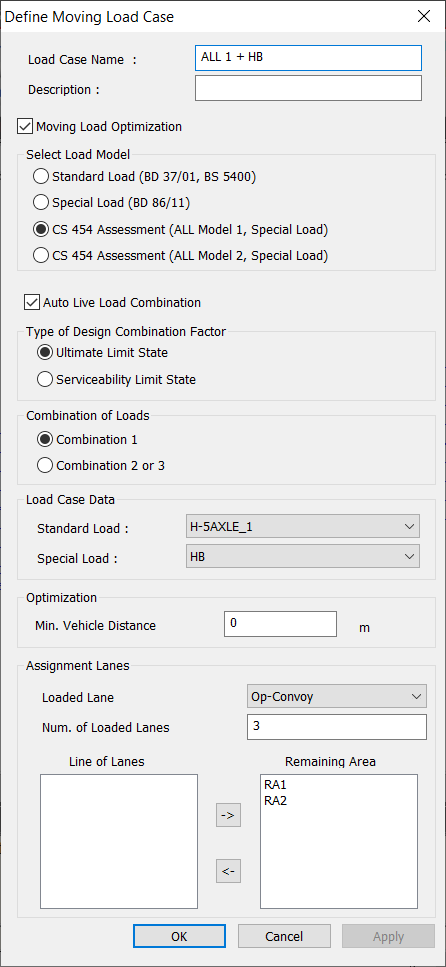Viewport: 446px width, 967px height.
Task: Click the OK button
Action: pyautogui.click(x=179, y=936)
